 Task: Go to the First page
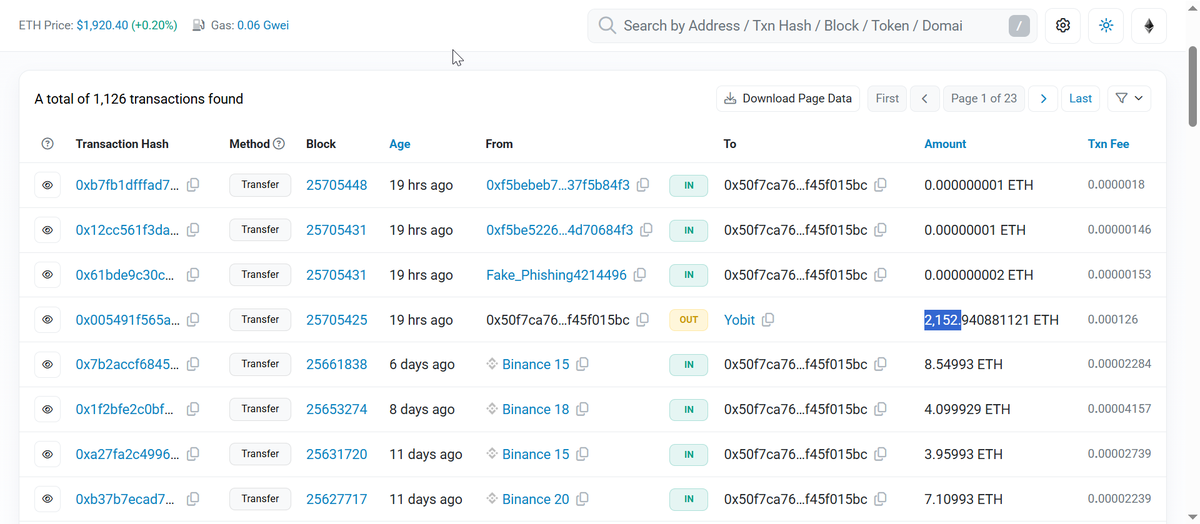pyautogui.click(x=887, y=98)
